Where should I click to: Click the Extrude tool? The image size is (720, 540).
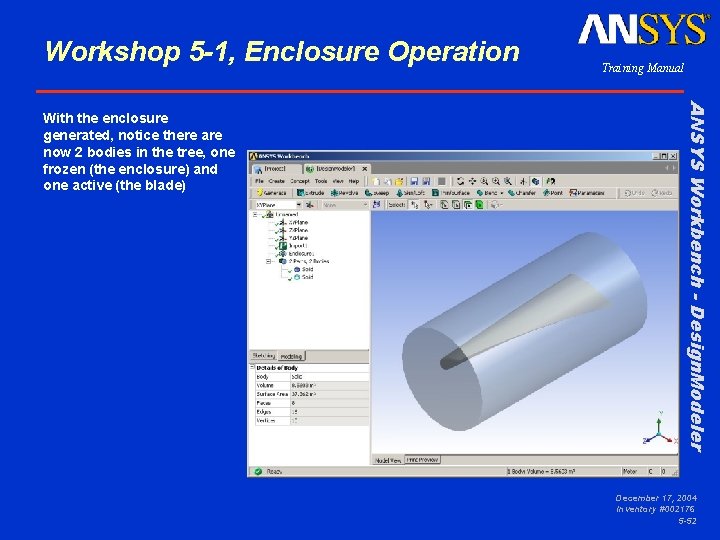tap(311, 193)
